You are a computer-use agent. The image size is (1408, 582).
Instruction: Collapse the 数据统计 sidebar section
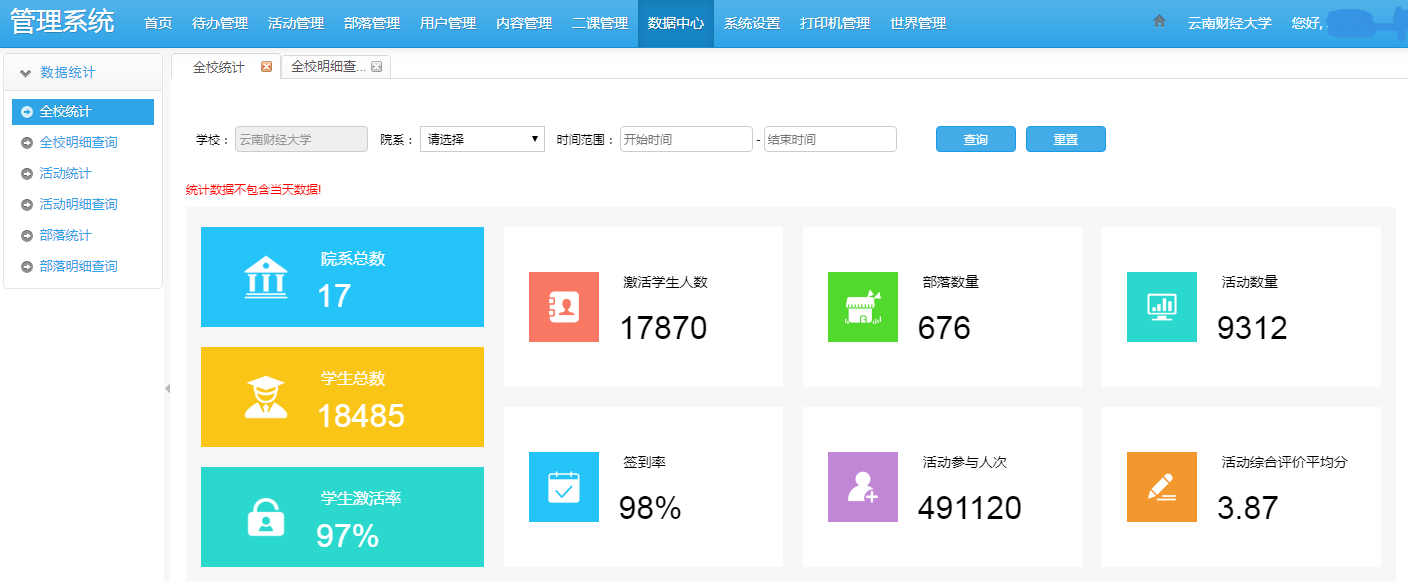26,72
